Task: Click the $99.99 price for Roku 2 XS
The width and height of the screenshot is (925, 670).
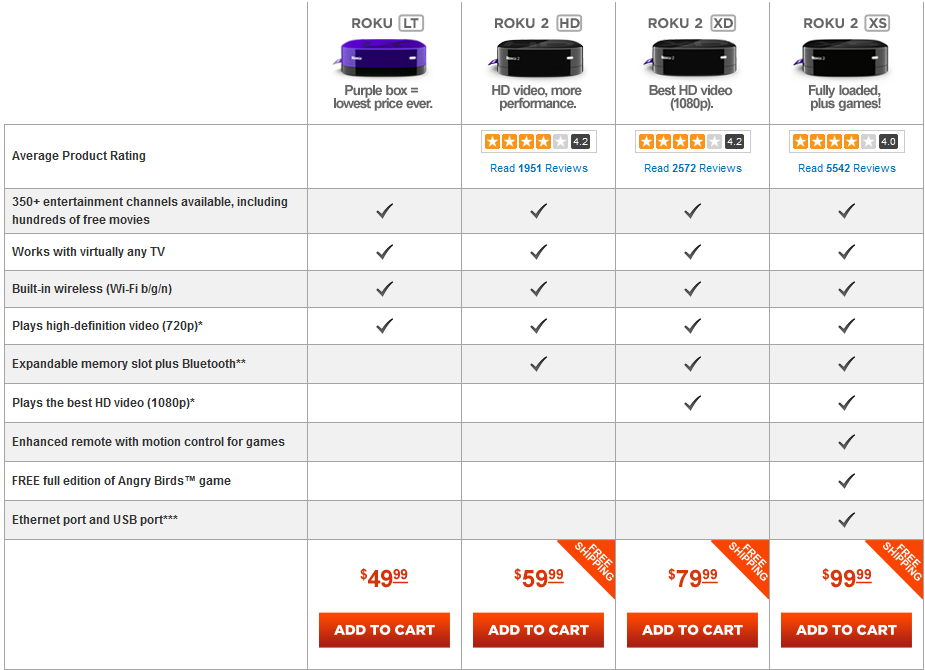Action: point(847,577)
